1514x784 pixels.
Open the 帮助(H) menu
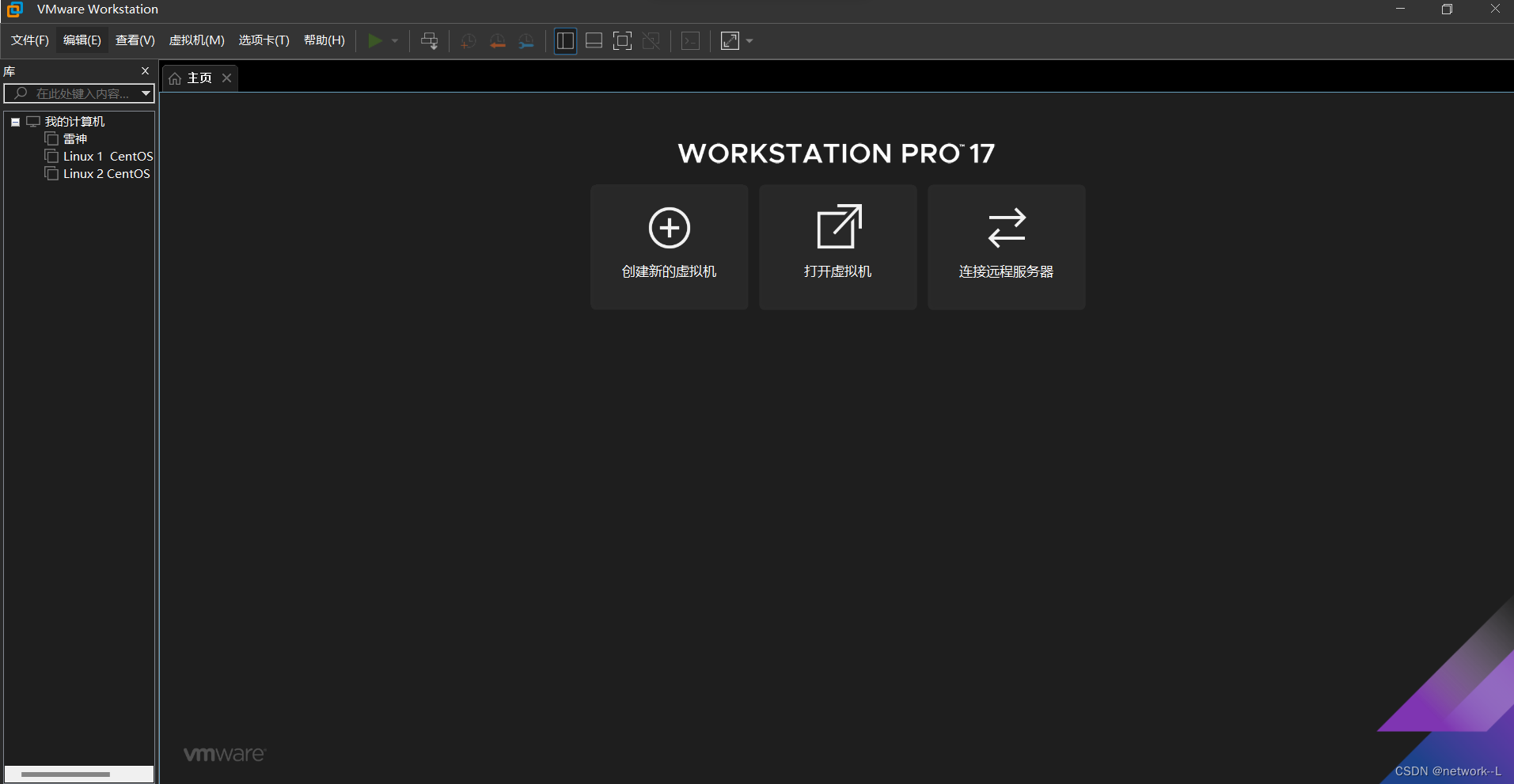324,40
